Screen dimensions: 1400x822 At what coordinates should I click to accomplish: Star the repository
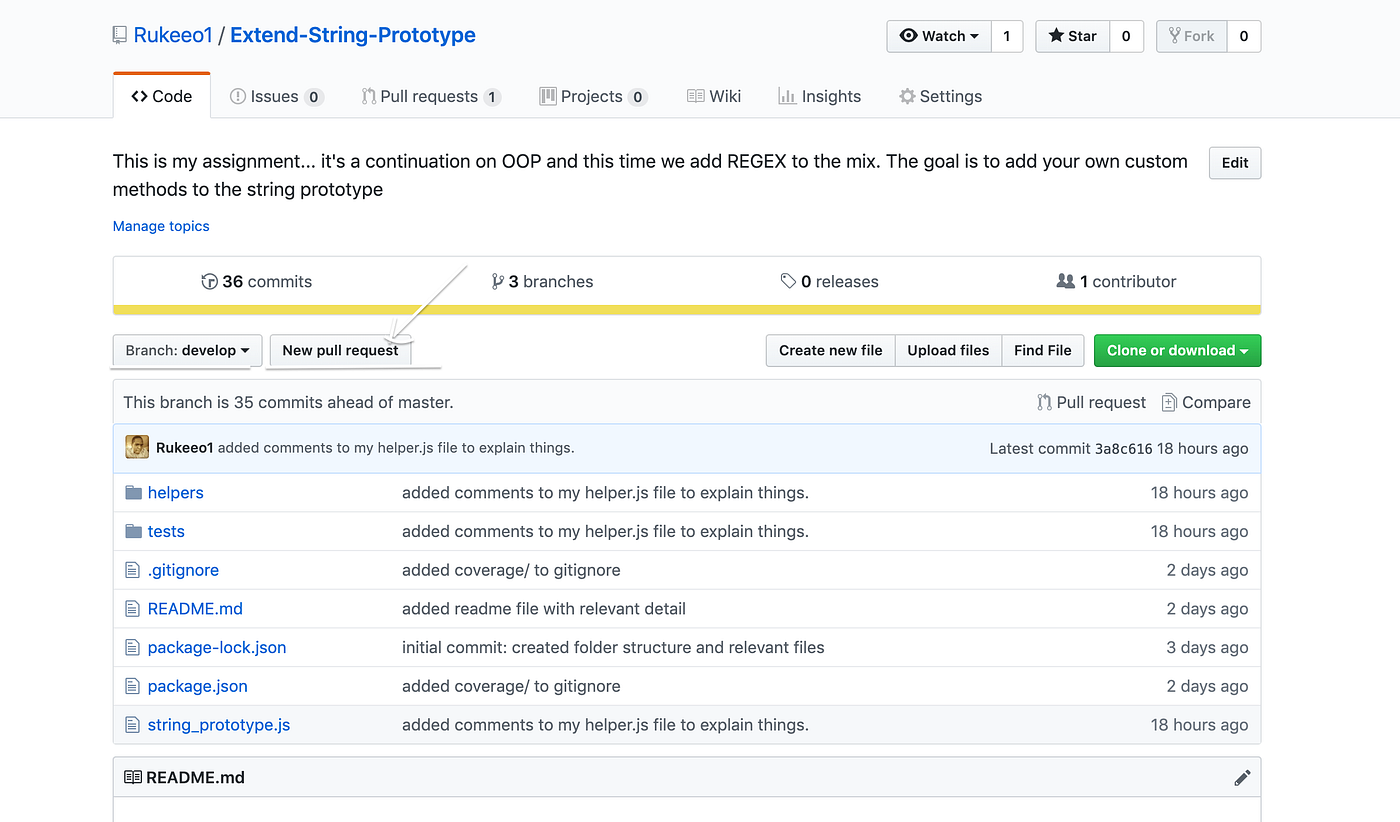[x=1072, y=36]
